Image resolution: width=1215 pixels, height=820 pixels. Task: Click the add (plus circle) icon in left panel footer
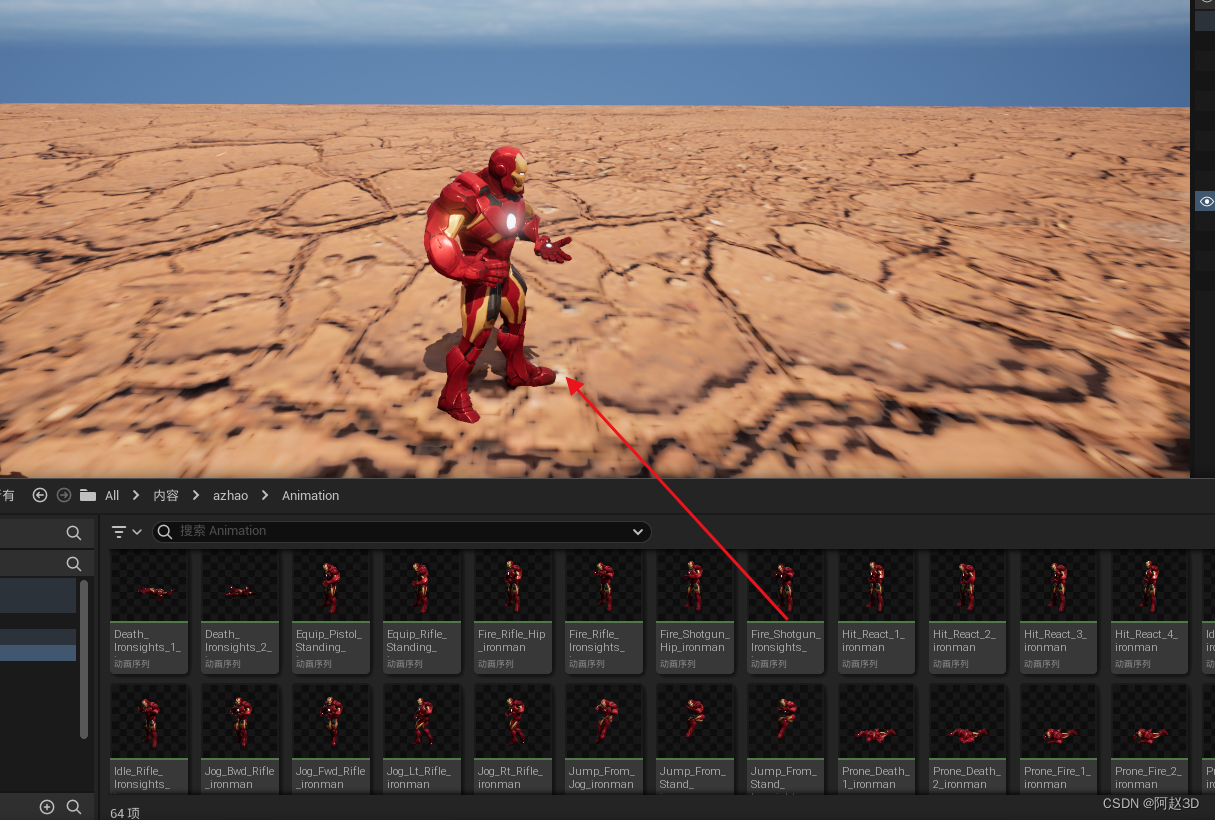coord(47,807)
